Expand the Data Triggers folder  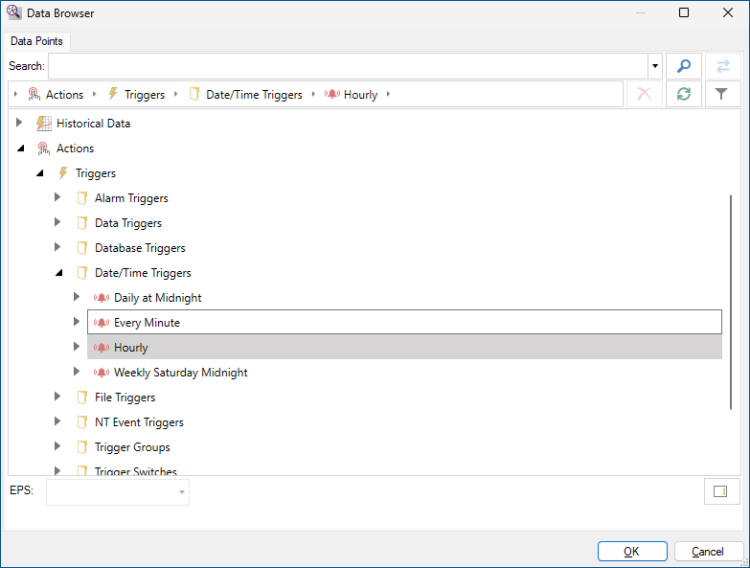click(57, 222)
